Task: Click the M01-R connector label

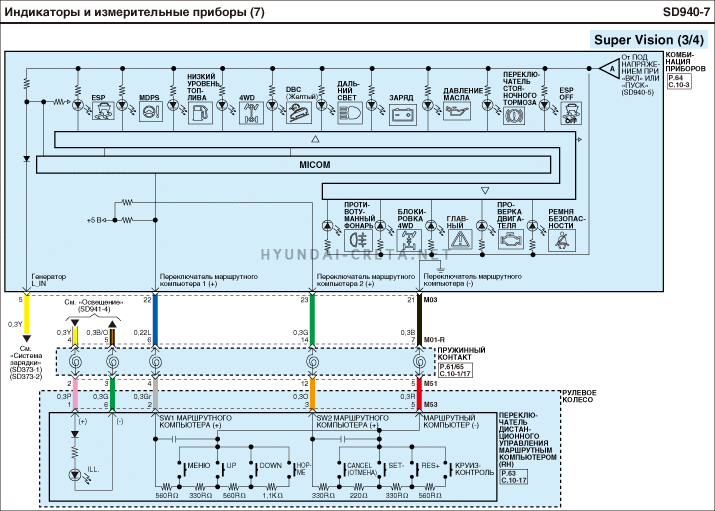Action: (x=434, y=340)
